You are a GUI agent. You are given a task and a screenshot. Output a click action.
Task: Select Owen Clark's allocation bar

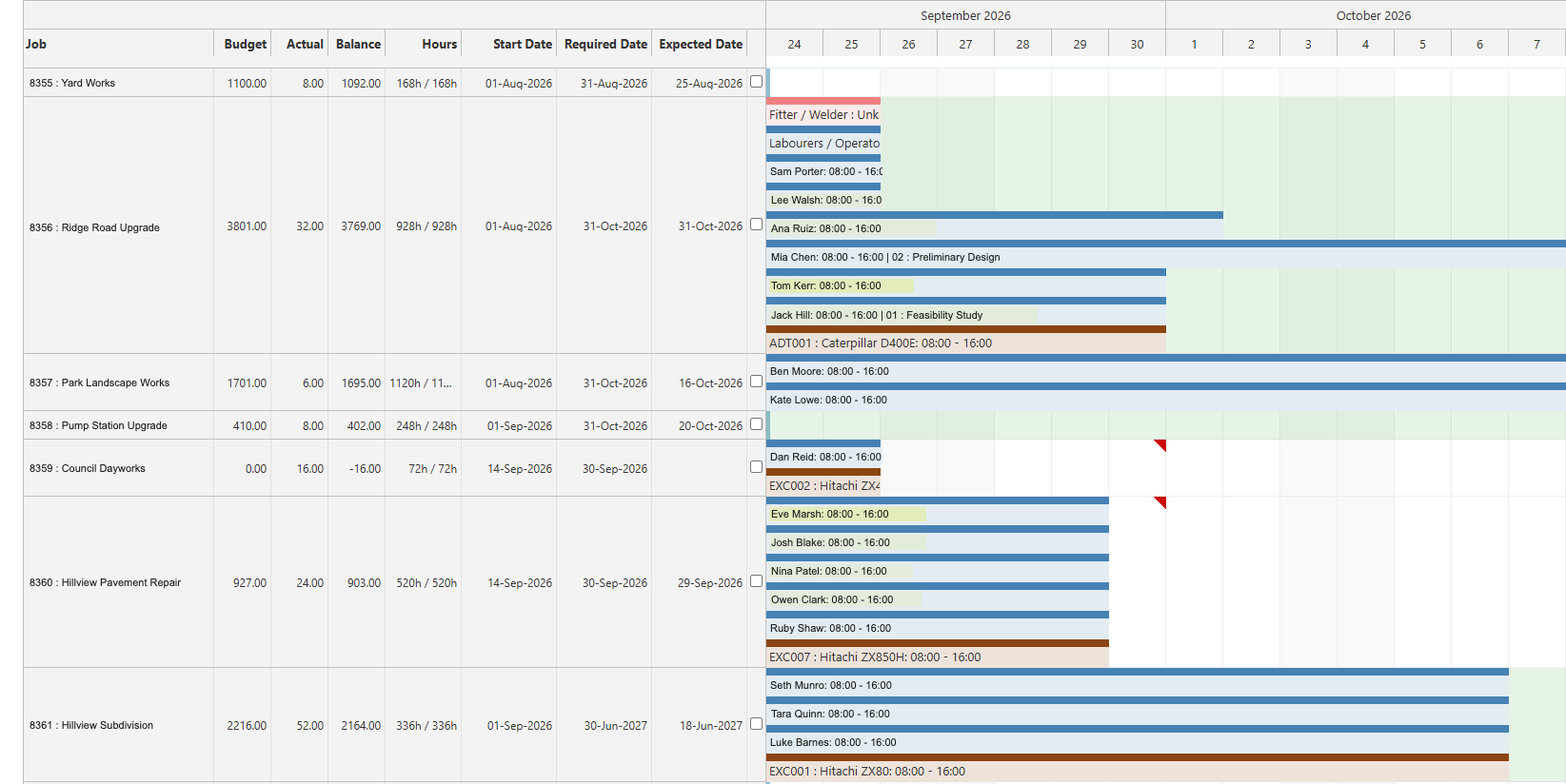pyautogui.click(x=938, y=597)
